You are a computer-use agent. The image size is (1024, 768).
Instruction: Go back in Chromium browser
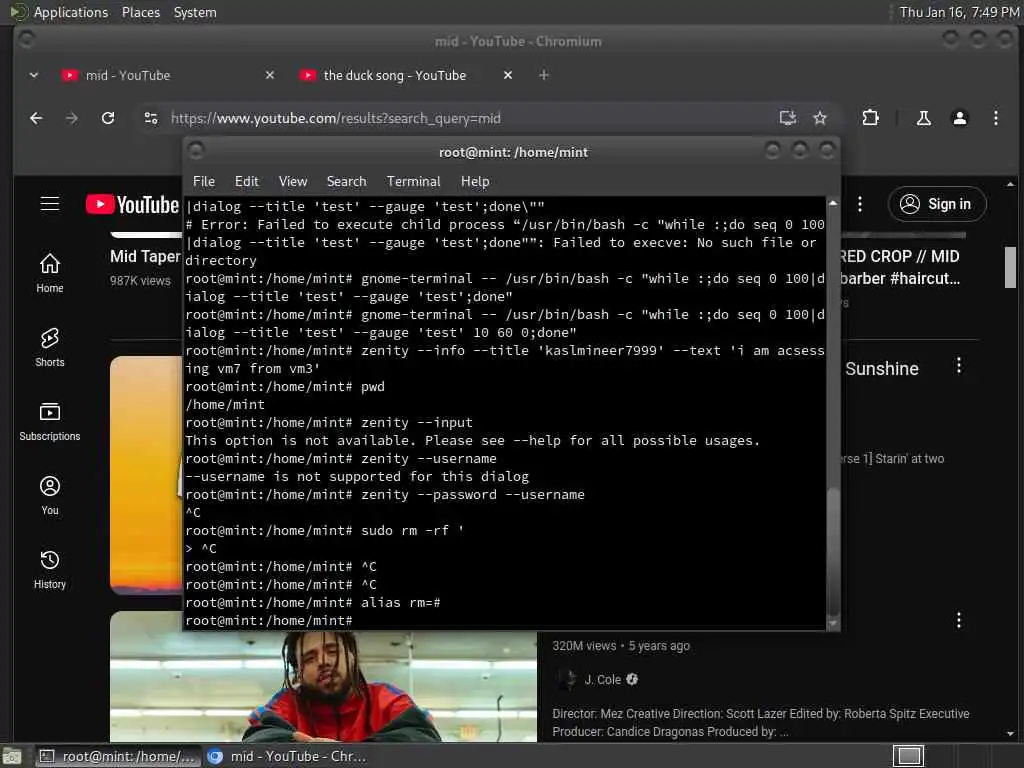coord(37,118)
